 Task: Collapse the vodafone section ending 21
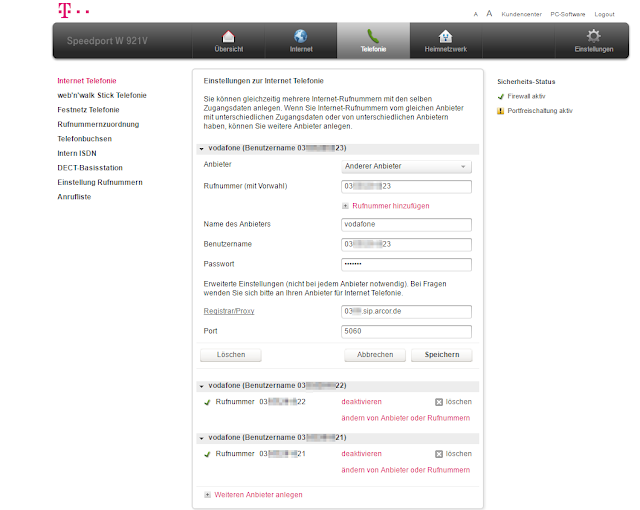tap(201, 438)
